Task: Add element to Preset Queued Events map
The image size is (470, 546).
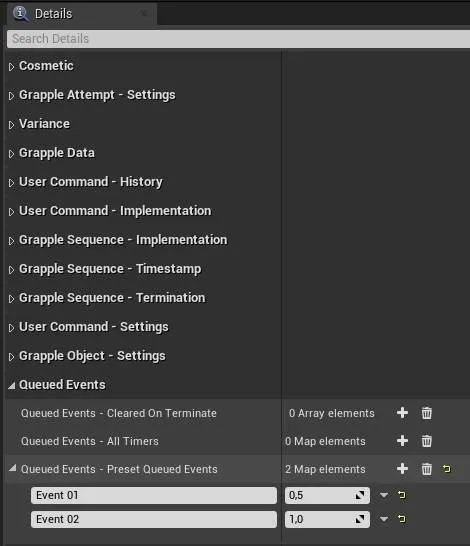Action: click(402, 469)
